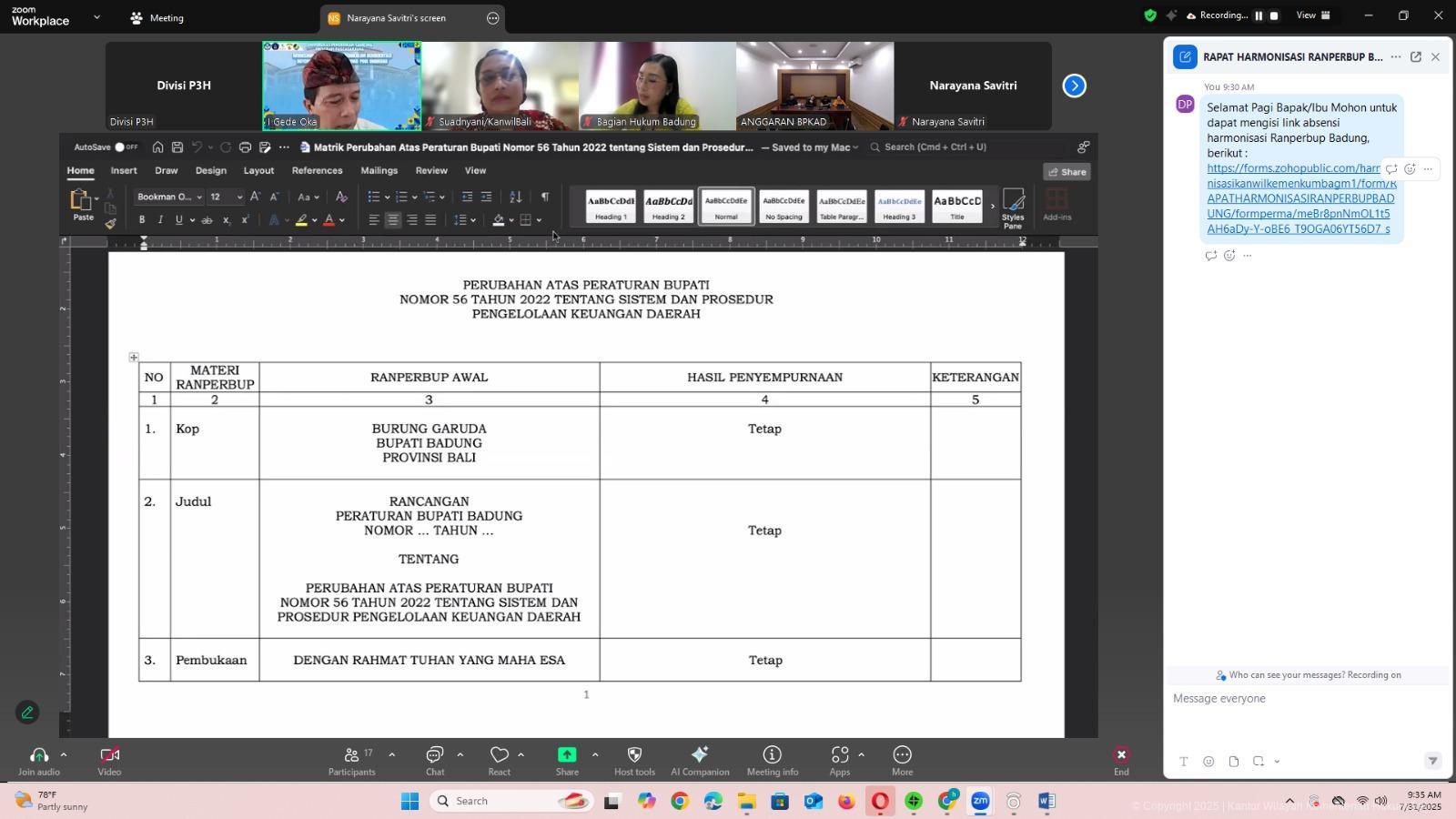The height and width of the screenshot is (819, 1456).
Task: Pause the meeting recording
Action: (x=1259, y=15)
